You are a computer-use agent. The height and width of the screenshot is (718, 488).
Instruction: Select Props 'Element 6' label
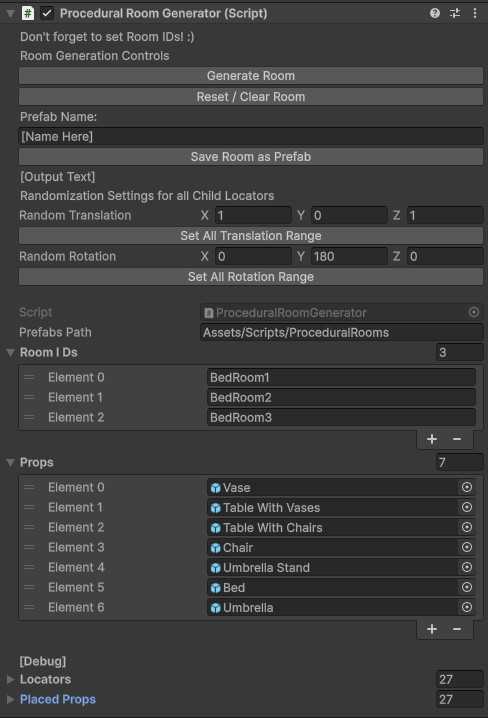76,607
